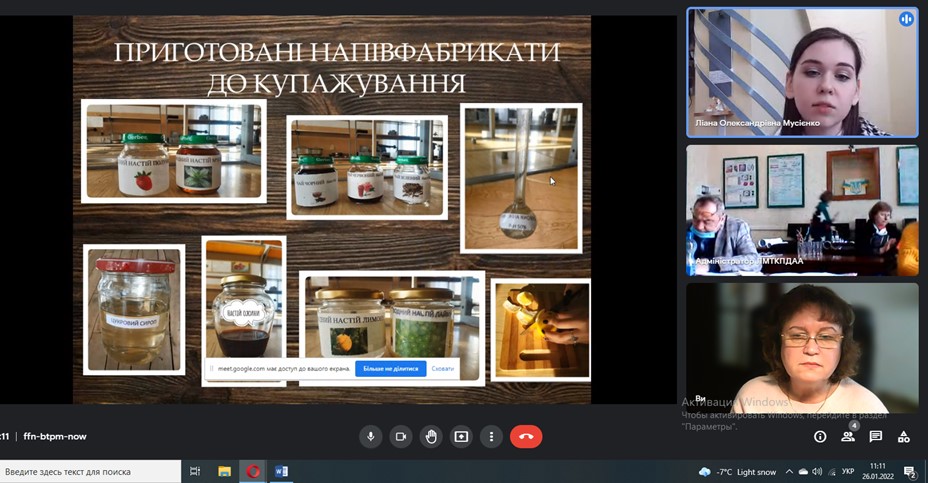
Task: Click the flask photo on the slide
Action: click(x=521, y=178)
